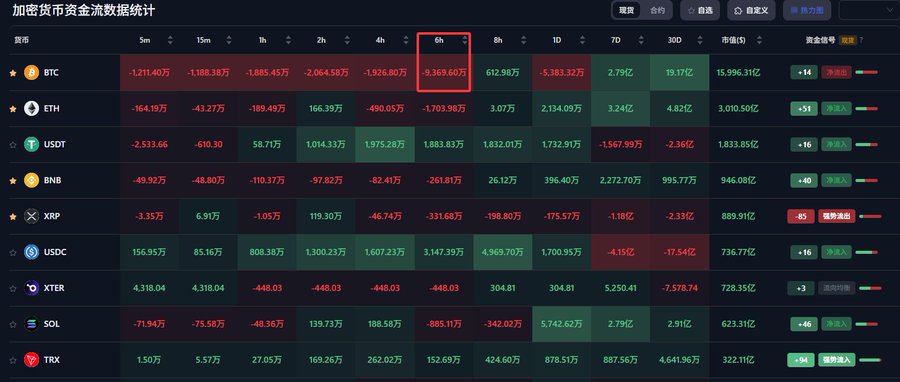Sort by 5m column arrows
Viewport: 900px width, 382px height.
coord(170,40)
